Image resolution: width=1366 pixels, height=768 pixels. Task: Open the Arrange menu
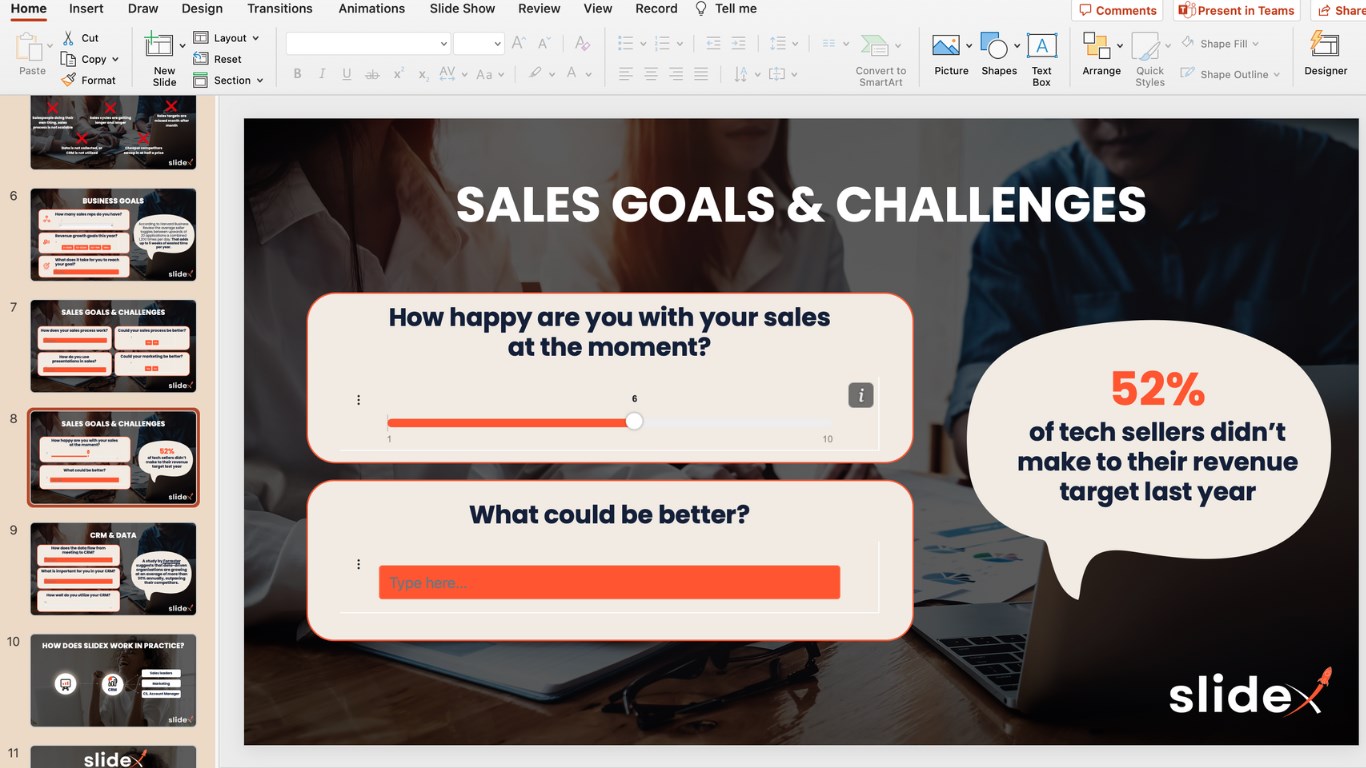click(1101, 55)
